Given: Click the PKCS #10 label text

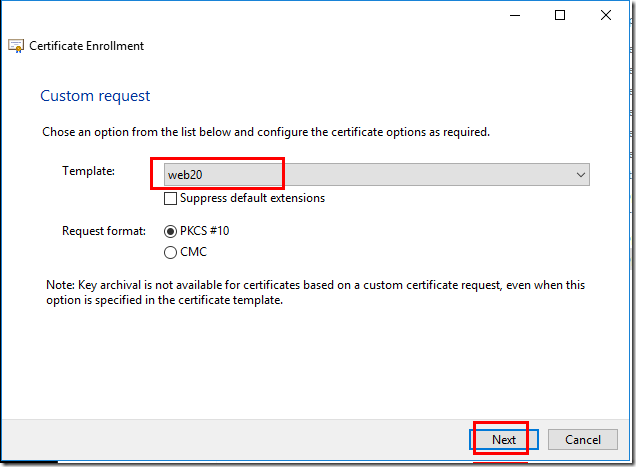Looking at the screenshot, I should (x=205, y=231).
